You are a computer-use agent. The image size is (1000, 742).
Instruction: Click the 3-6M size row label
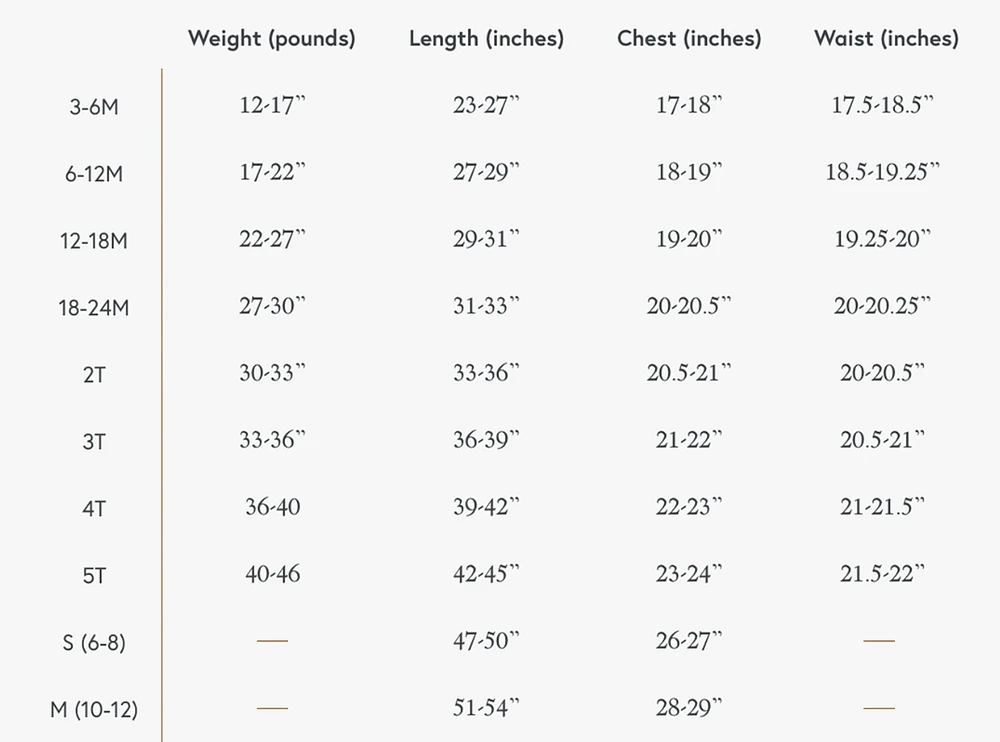[94, 107]
